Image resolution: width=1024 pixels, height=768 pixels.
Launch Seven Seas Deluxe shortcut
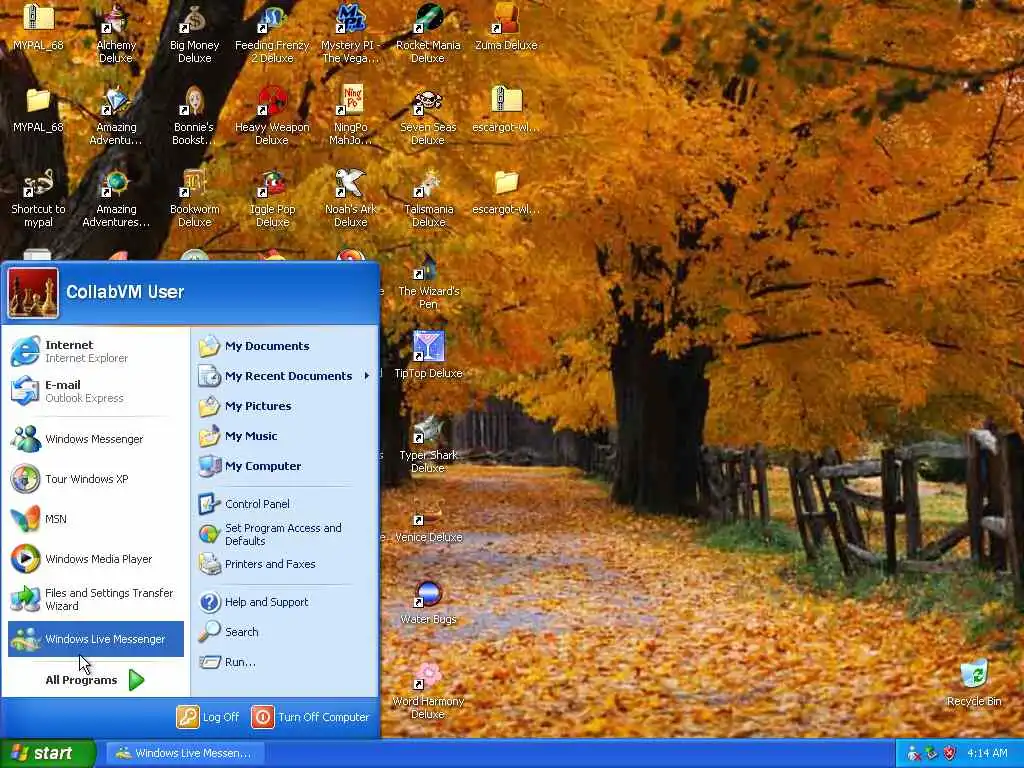click(428, 116)
